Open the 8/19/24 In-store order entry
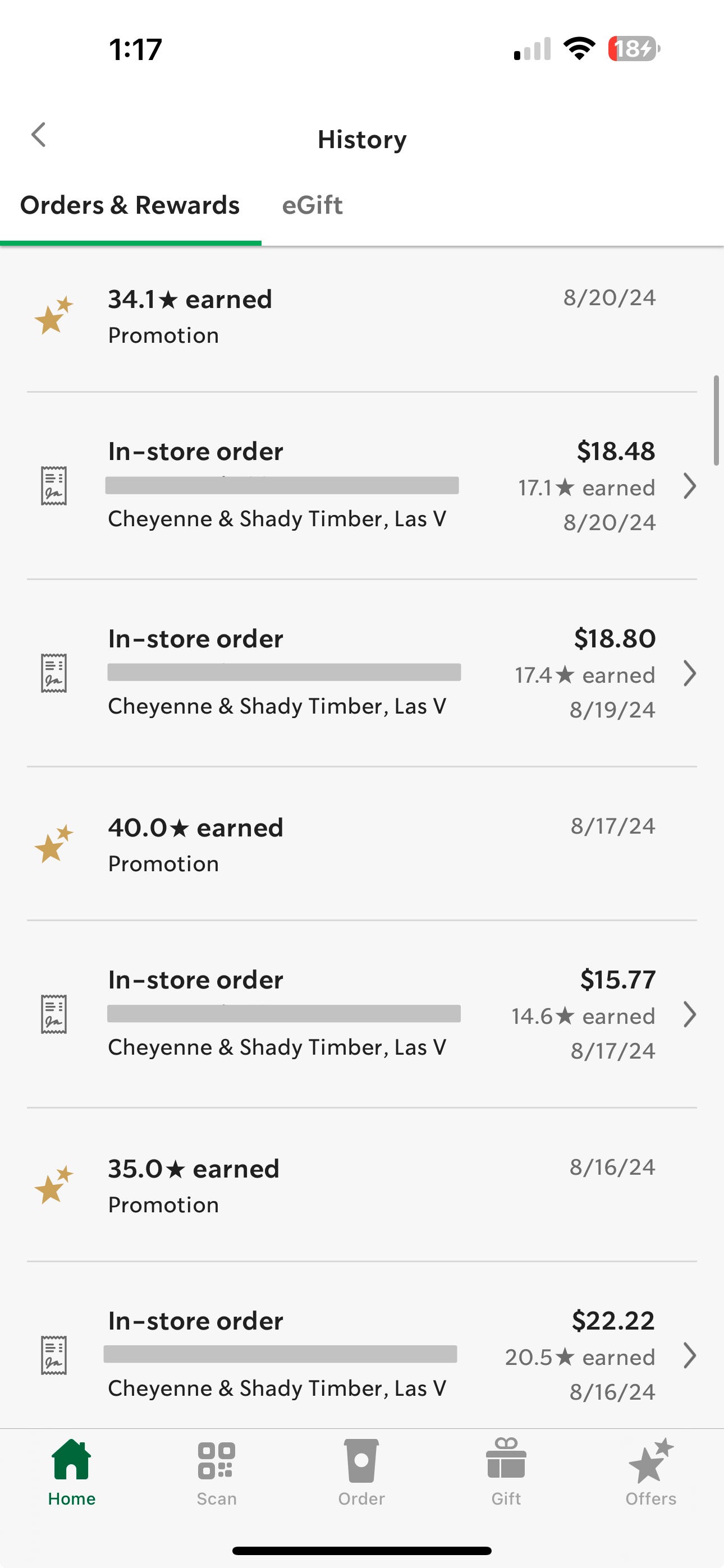 (x=361, y=673)
